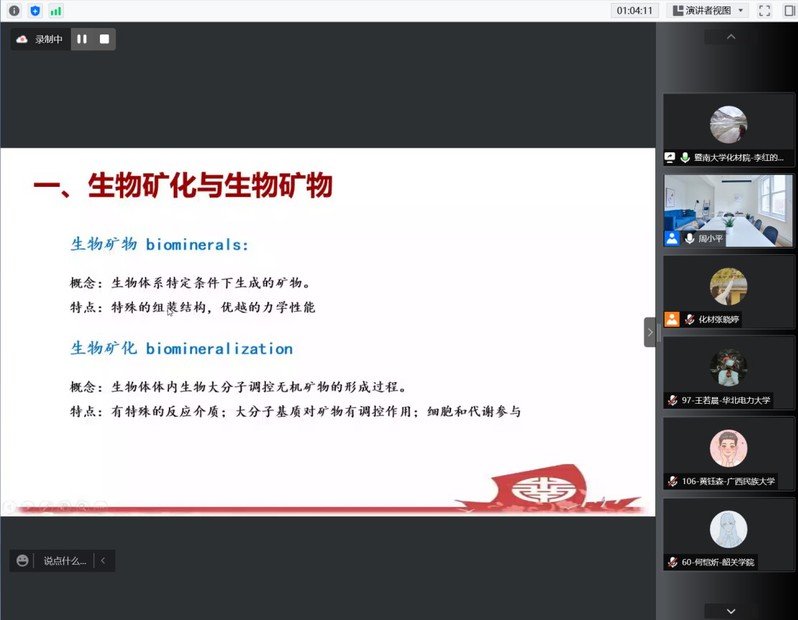This screenshot has height=620, width=798.
Task: Stop the cloud recording
Action: [104, 39]
